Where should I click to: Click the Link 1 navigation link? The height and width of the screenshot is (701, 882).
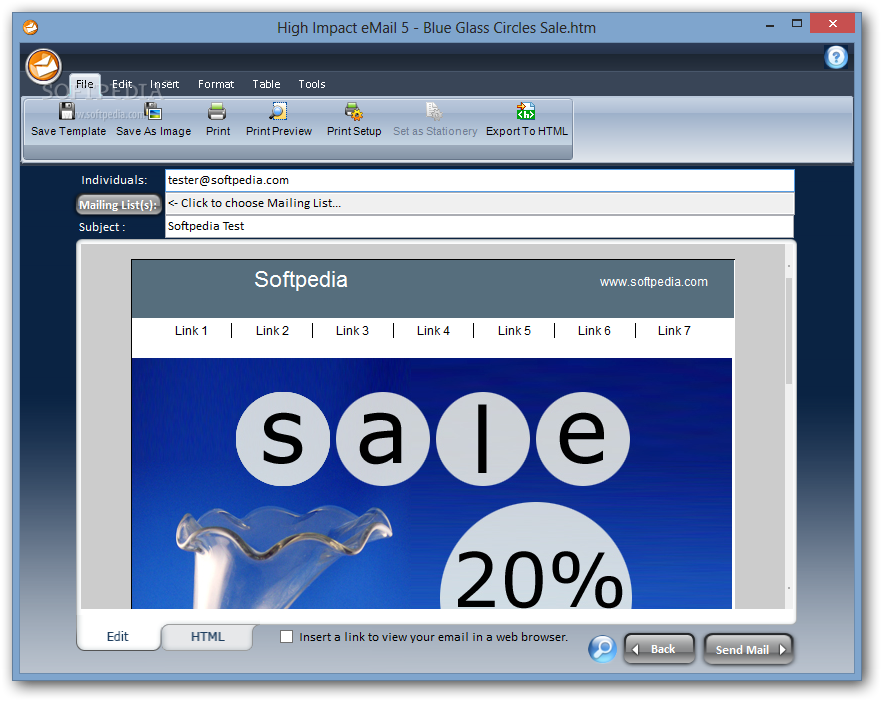(x=191, y=330)
